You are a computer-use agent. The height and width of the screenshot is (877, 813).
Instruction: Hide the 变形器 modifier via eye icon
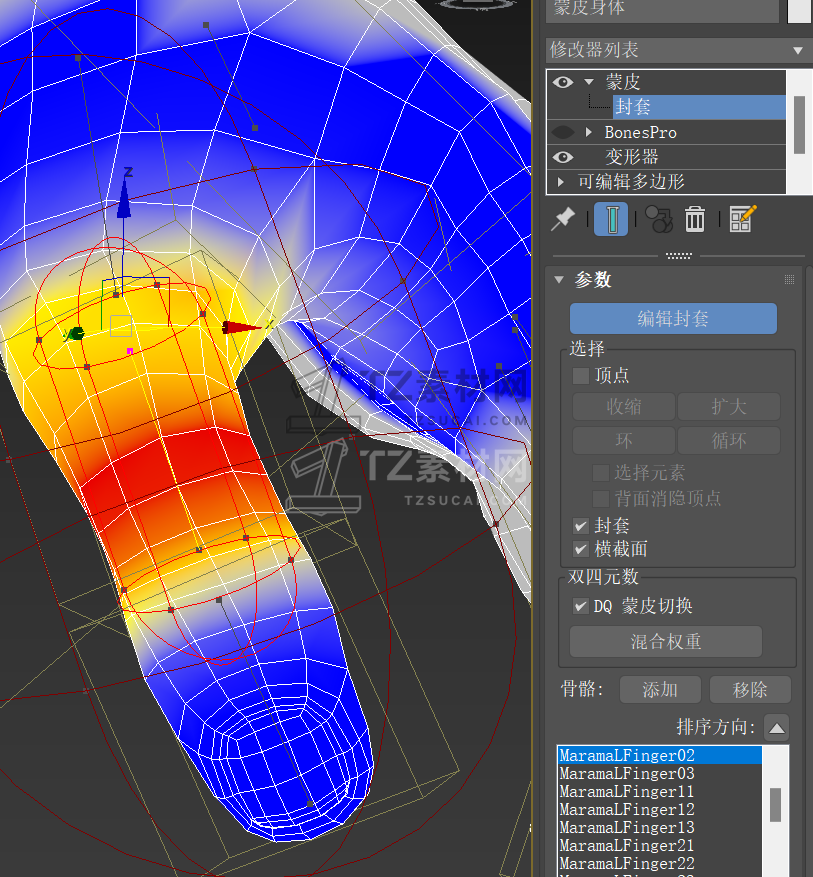point(562,157)
